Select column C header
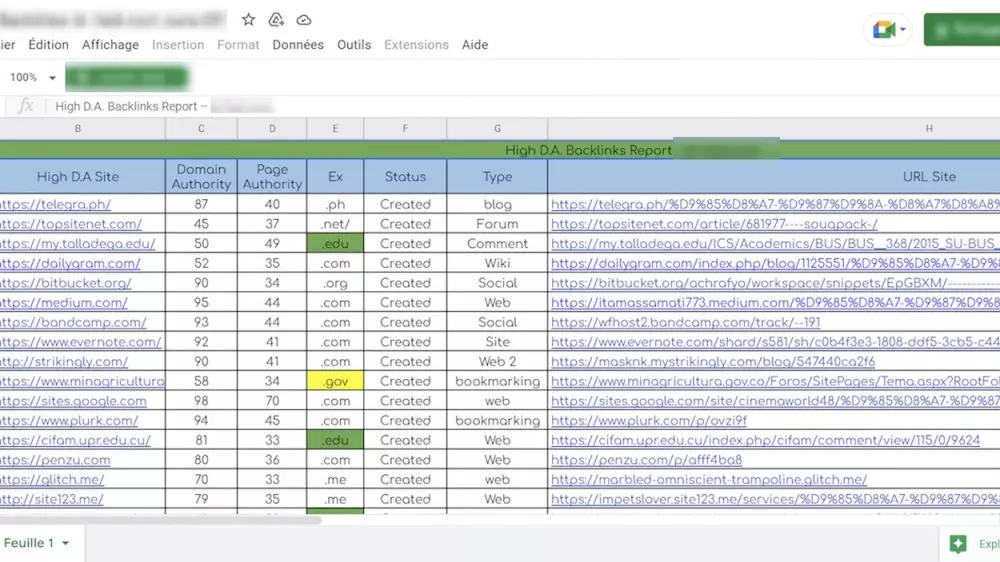The image size is (1000, 562). point(201,128)
